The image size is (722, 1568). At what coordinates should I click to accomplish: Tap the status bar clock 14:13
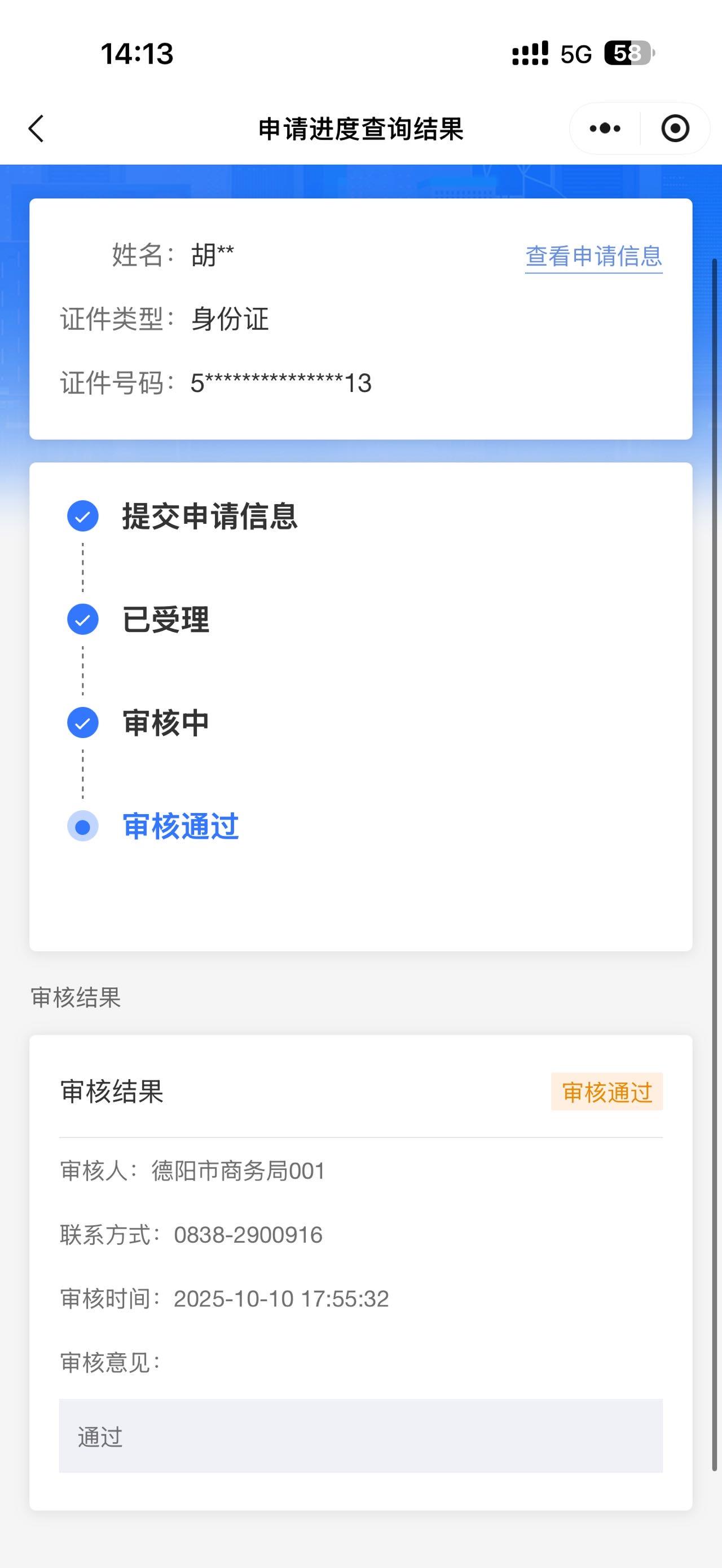[x=137, y=54]
